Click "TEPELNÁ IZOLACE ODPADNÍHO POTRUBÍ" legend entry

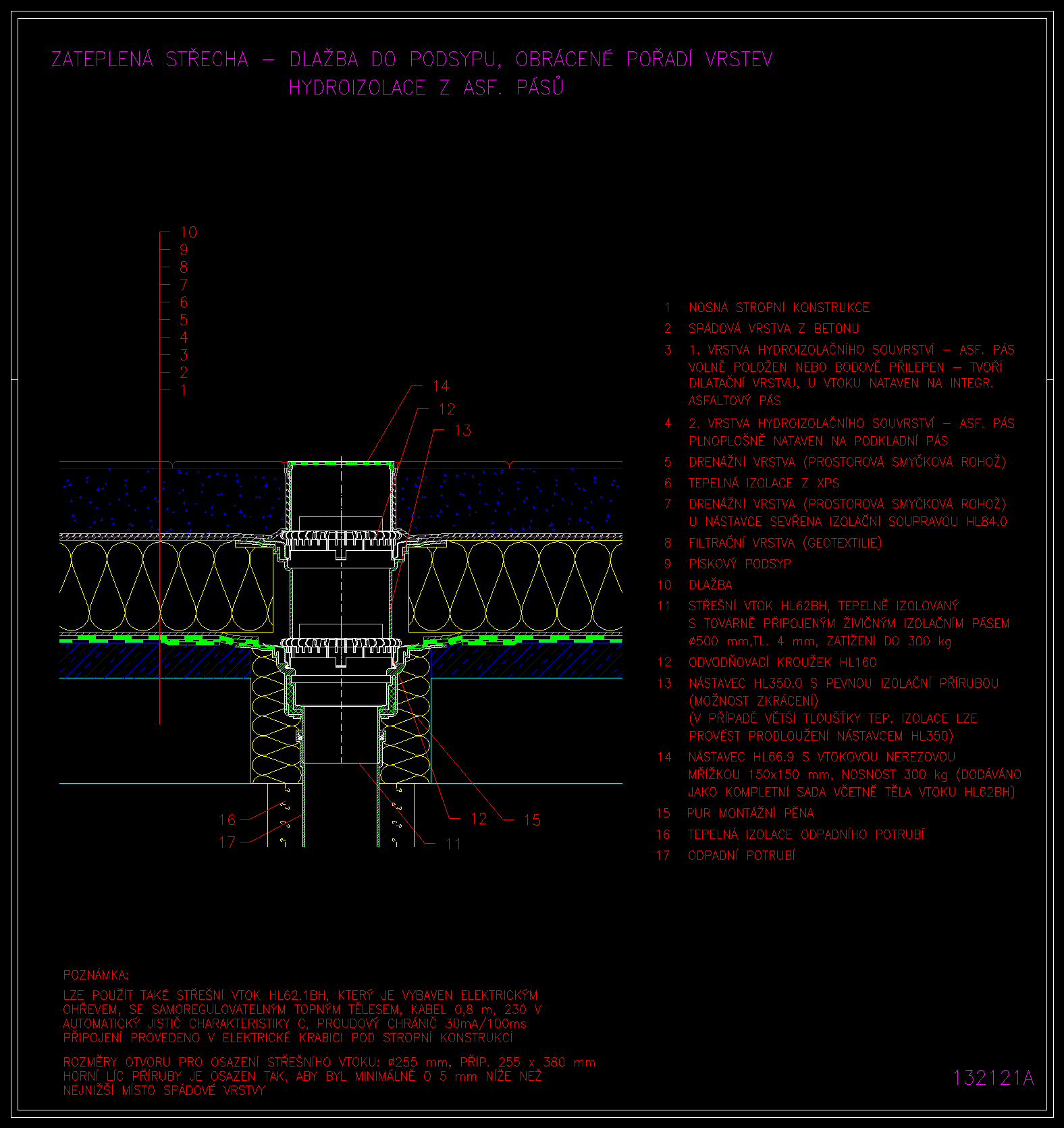(x=806, y=835)
